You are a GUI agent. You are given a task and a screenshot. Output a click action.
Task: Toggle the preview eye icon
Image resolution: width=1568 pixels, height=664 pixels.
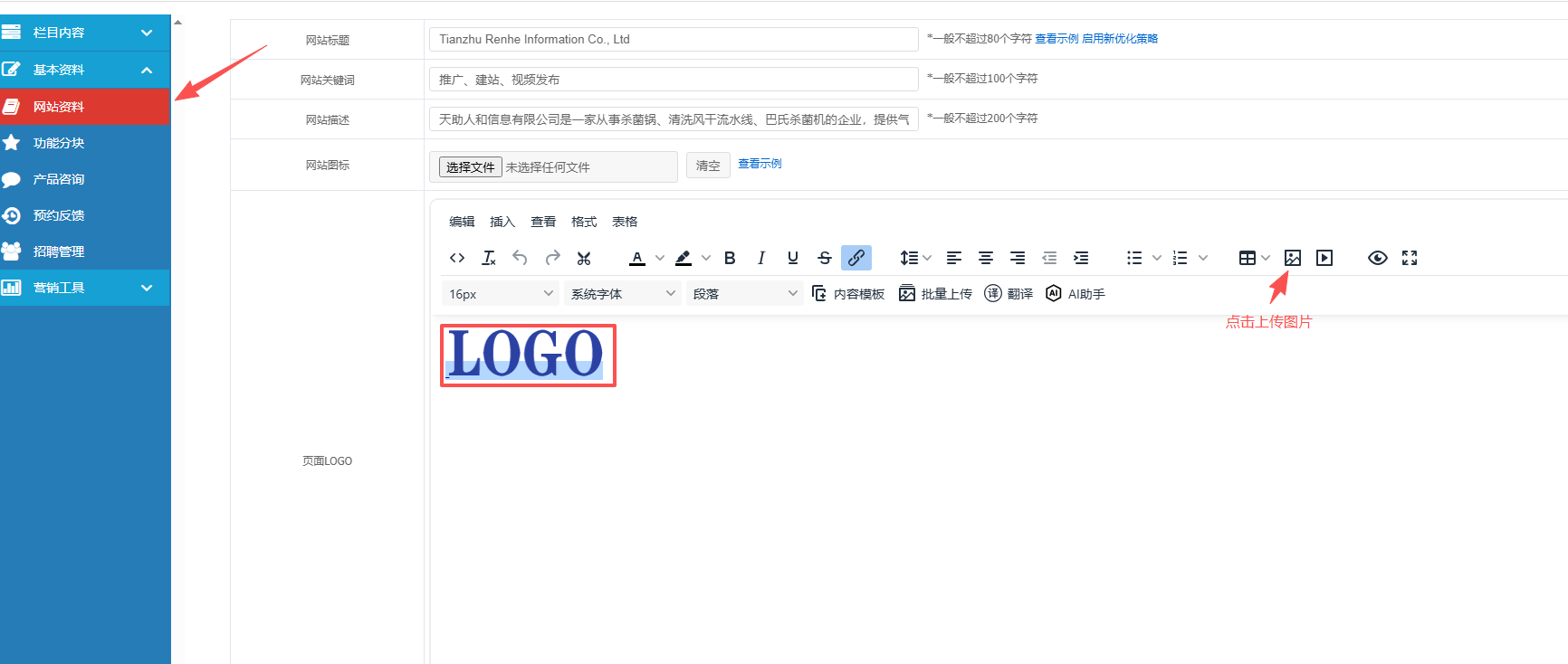(x=1377, y=258)
